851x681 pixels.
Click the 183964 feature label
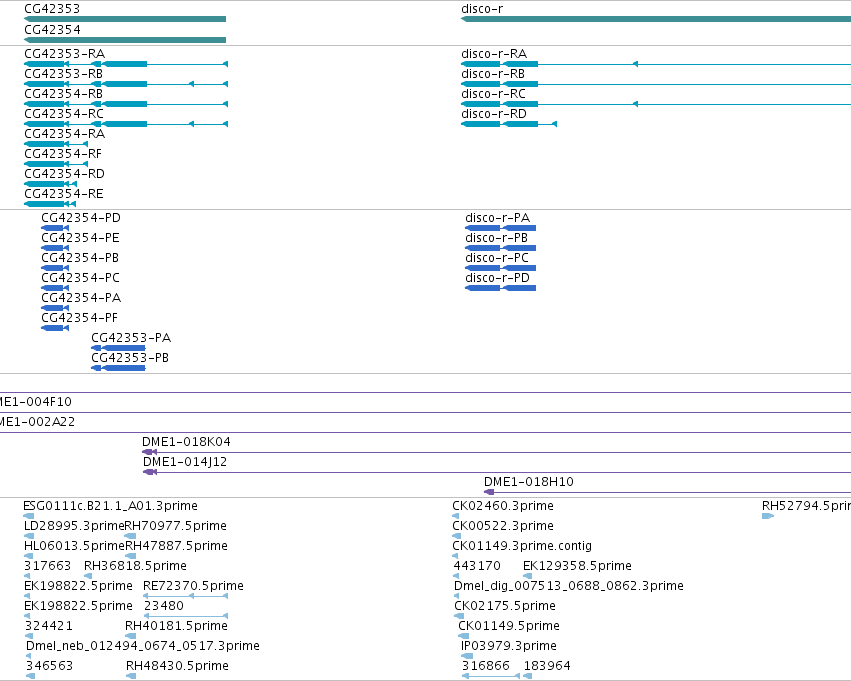click(547, 666)
